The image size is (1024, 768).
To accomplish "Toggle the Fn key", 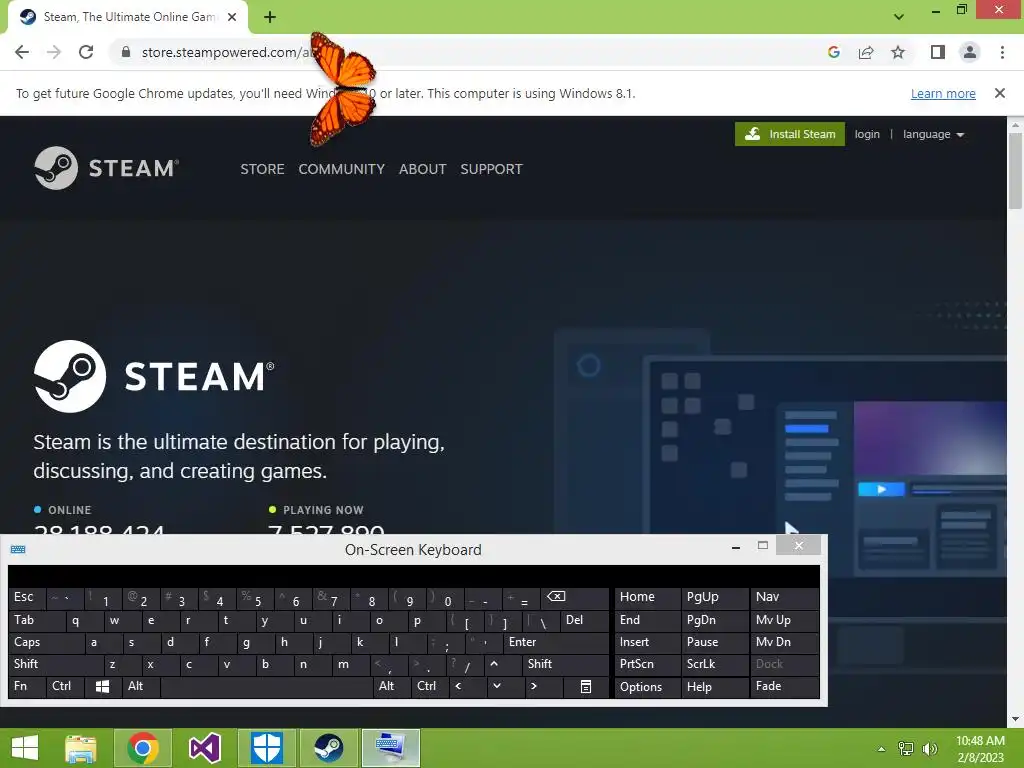I will (x=27, y=687).
